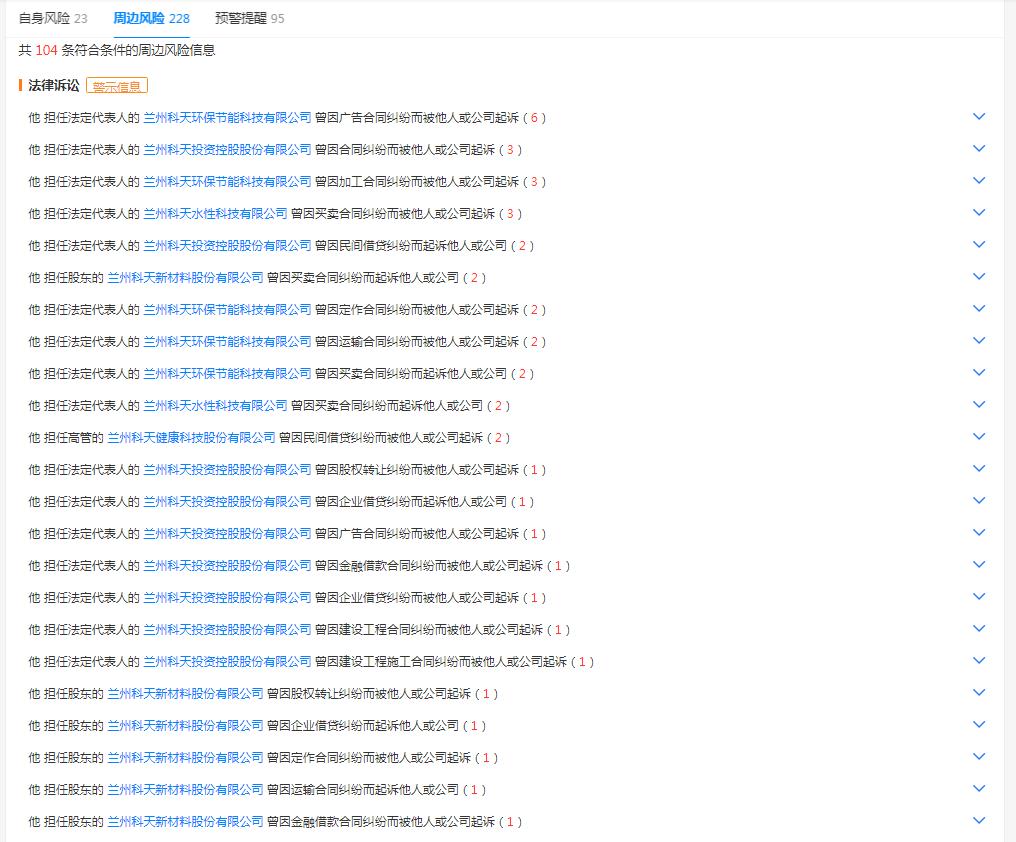Expand 投资控股 企业借贷纠纷而起诉 (1) row
This screenshot has height=842, width=1016.
click(x=979, y=501)
